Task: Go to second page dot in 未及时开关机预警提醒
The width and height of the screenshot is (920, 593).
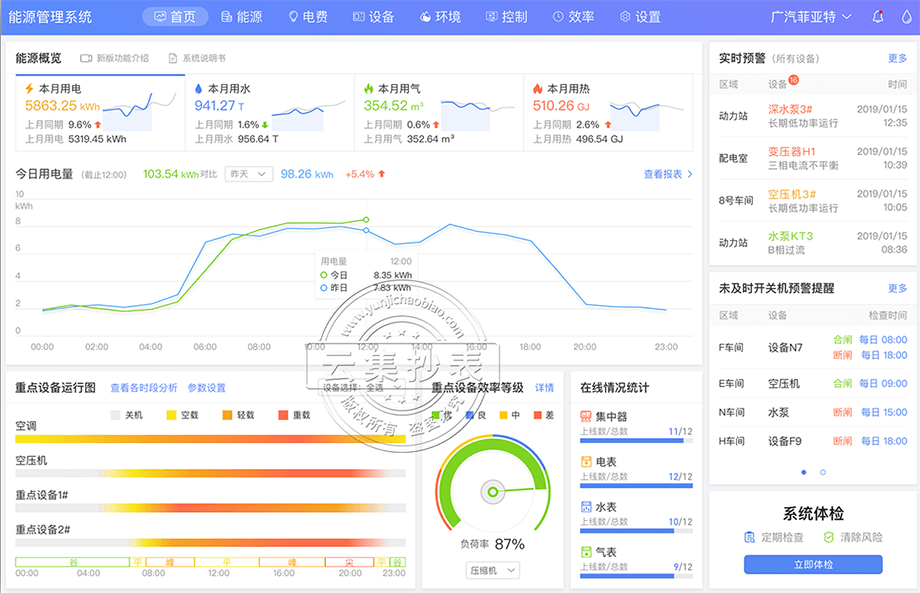Action: pos(823,472)
